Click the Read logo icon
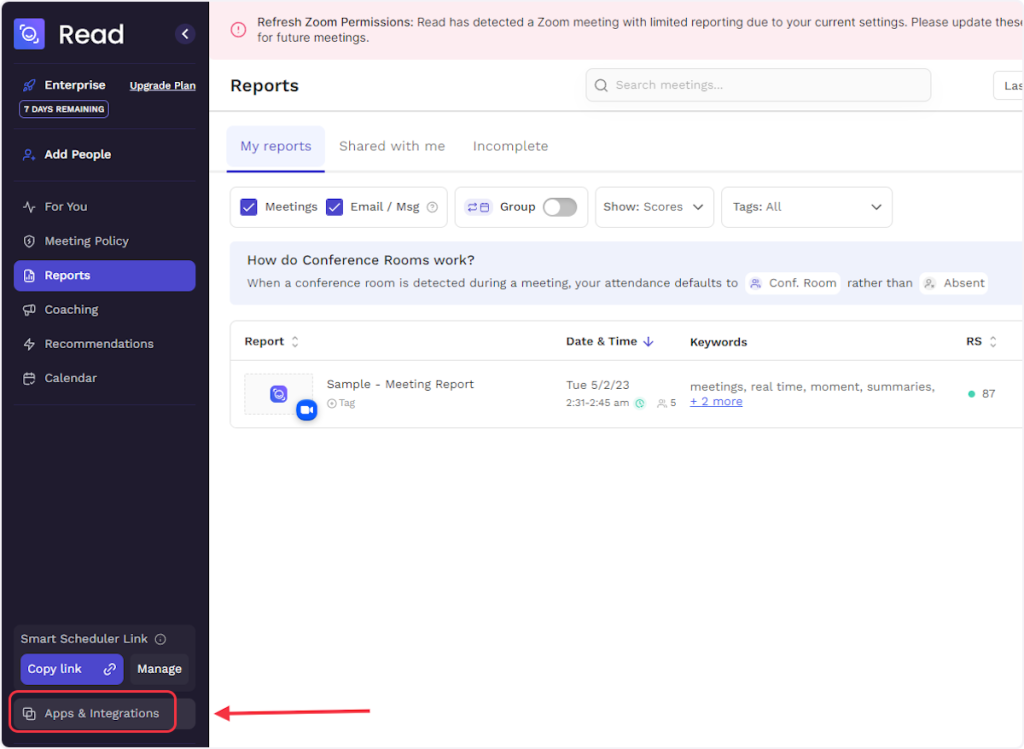The image size is (1024, 749). (30, 34)
